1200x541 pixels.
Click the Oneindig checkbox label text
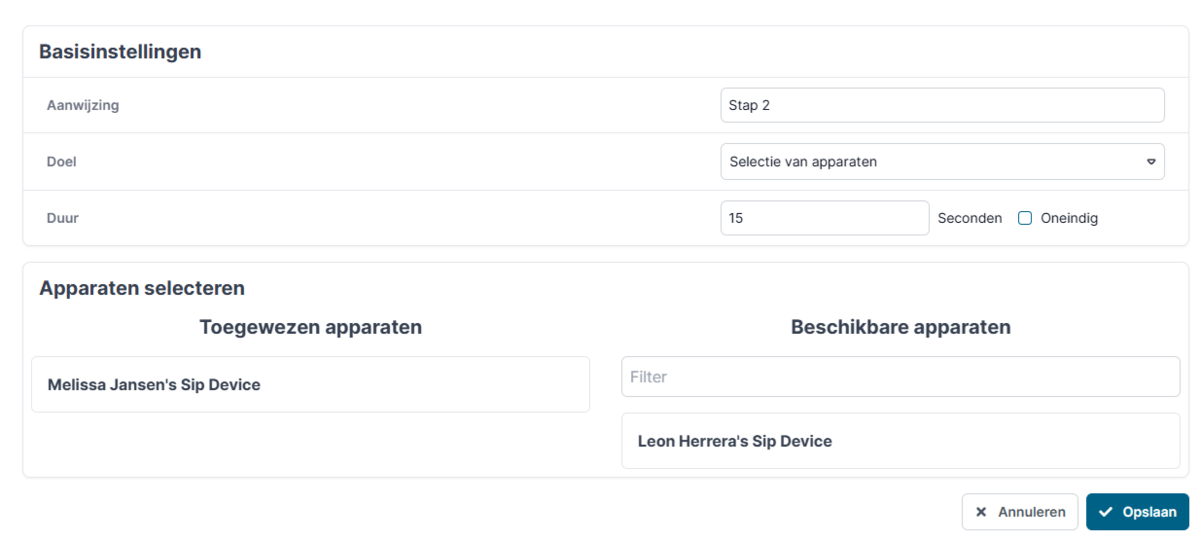click(1069, 218)
